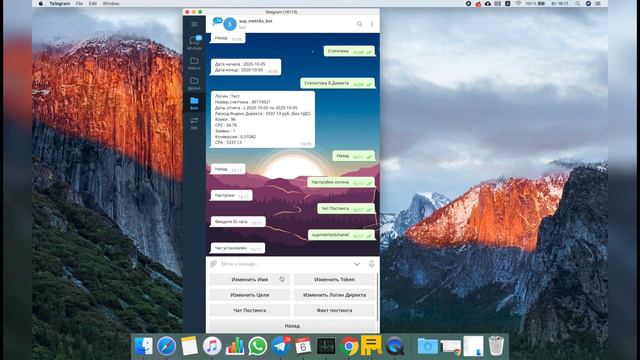Hide the bot keyboard with chevron toggle
Viewport: 640px width, 360px height.
tap(357, 264)
